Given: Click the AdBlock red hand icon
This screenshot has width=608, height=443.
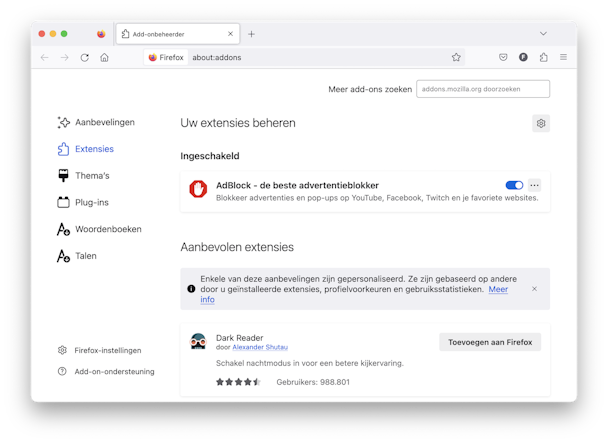Looking at the screenshot, I should point(198,189).
